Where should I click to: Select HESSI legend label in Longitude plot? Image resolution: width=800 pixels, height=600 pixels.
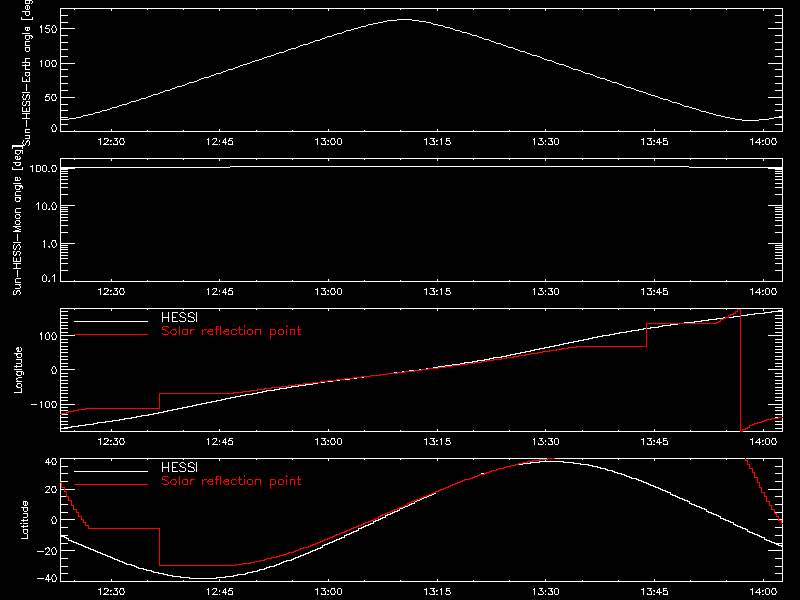(179, 317)
